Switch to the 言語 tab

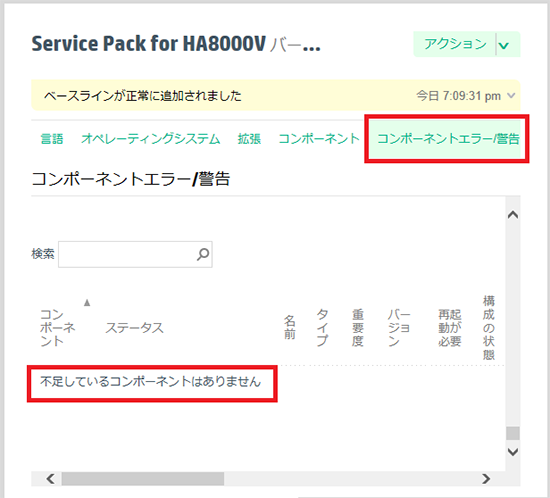coord(52,139)
